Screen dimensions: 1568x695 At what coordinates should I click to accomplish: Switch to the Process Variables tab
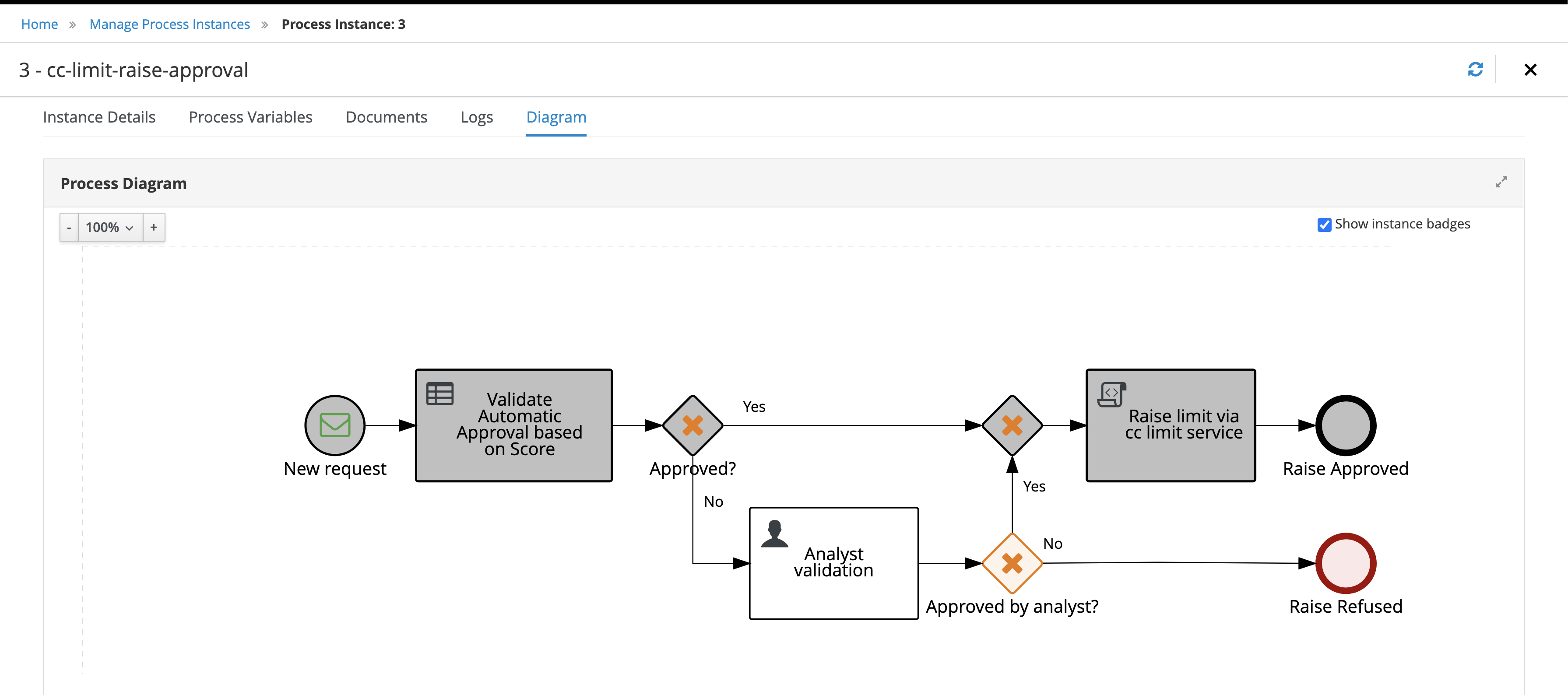pyautogui.click(x=250, y=117)
